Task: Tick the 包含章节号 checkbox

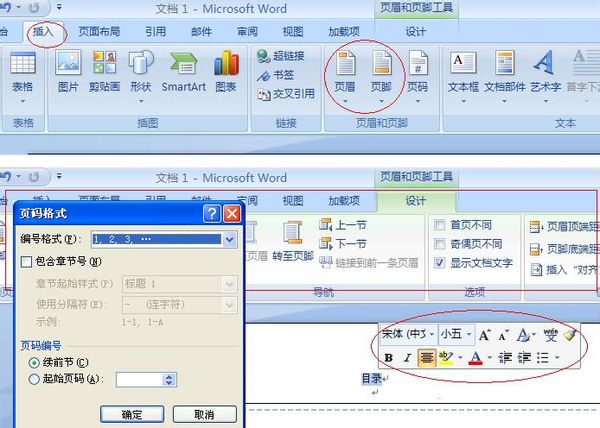Action: 26,262
